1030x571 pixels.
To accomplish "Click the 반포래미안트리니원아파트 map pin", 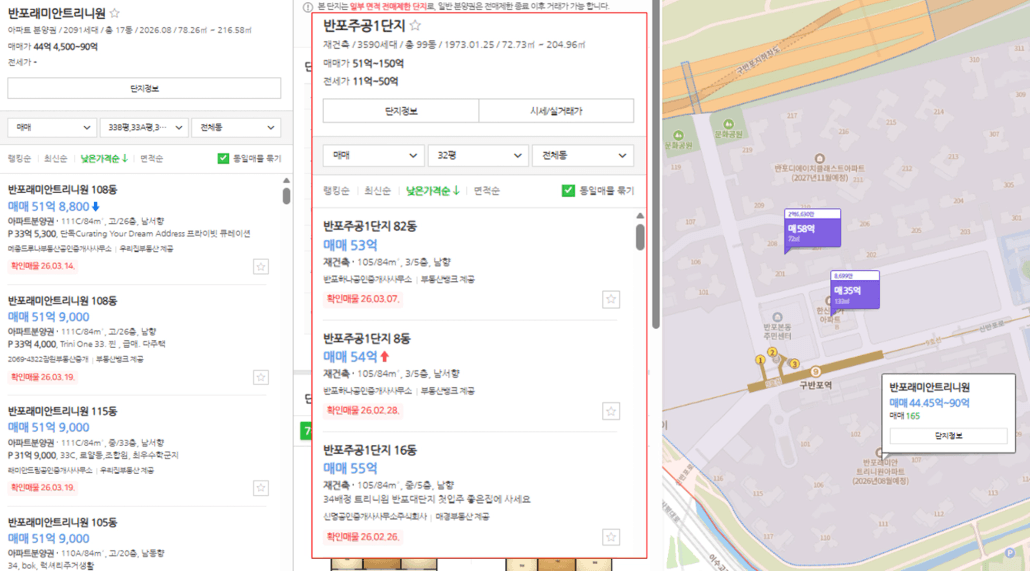I will 880,453.
